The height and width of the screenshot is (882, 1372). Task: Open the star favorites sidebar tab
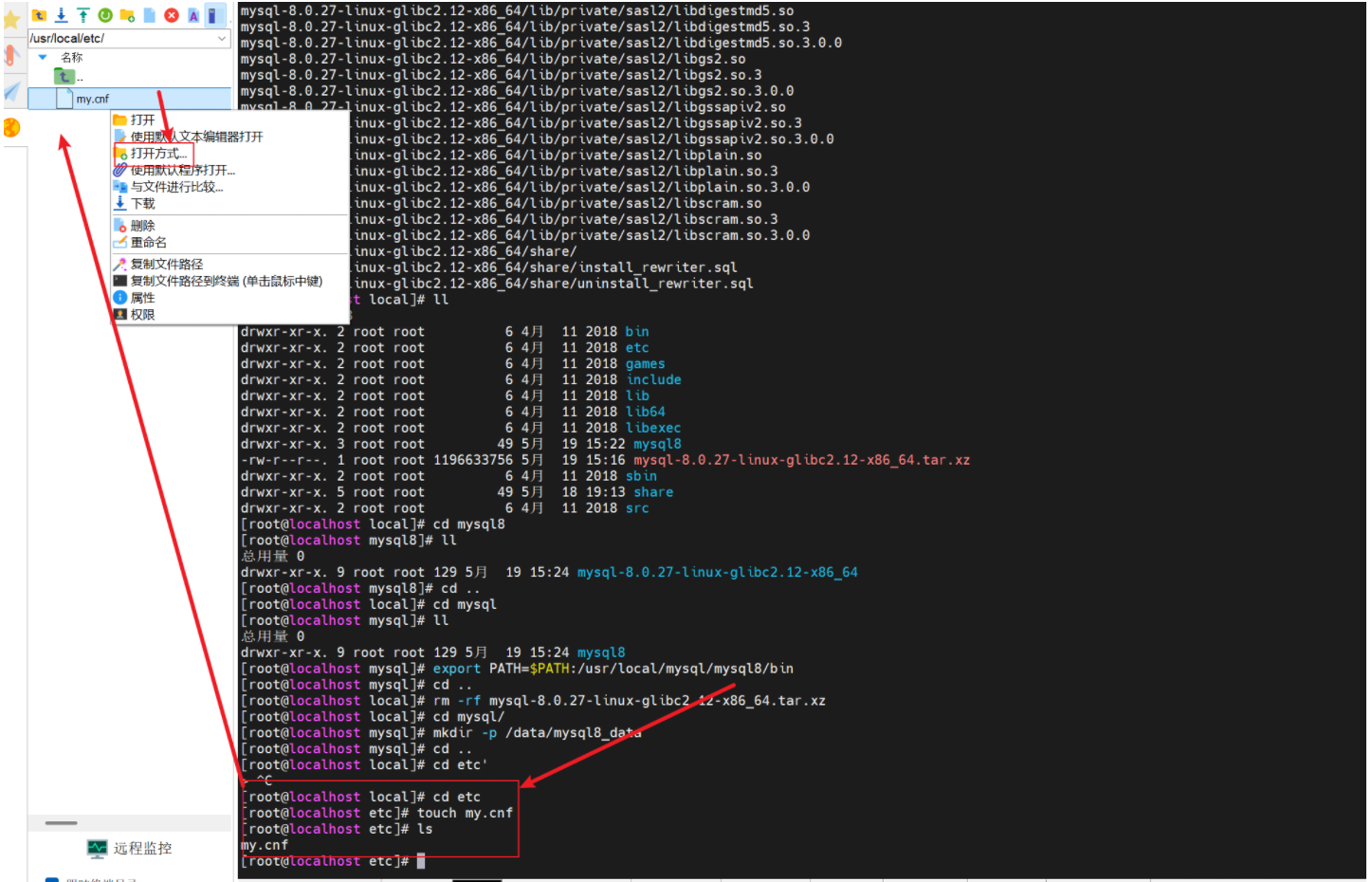pos(11,20)
